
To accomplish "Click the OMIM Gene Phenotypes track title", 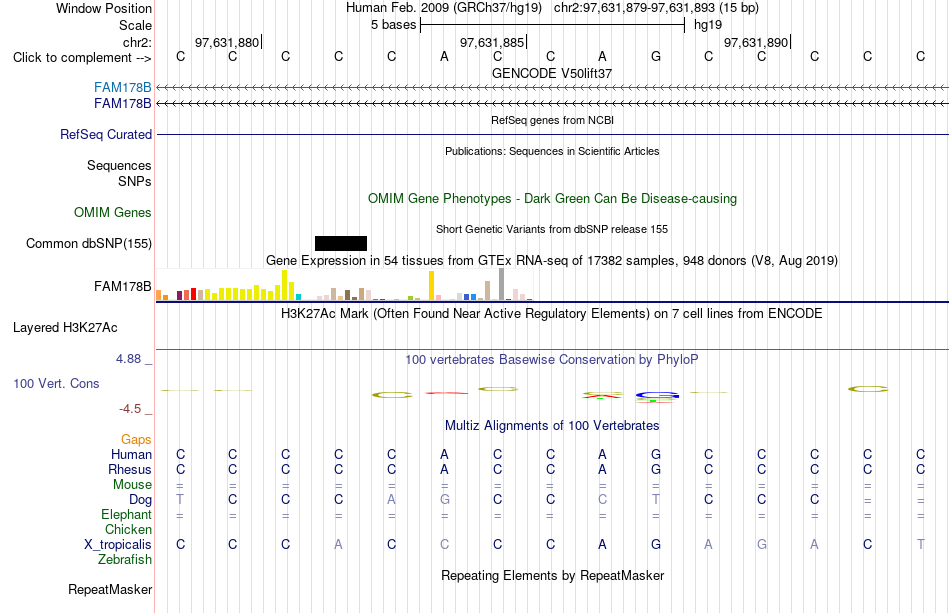I will pos(552,199).
